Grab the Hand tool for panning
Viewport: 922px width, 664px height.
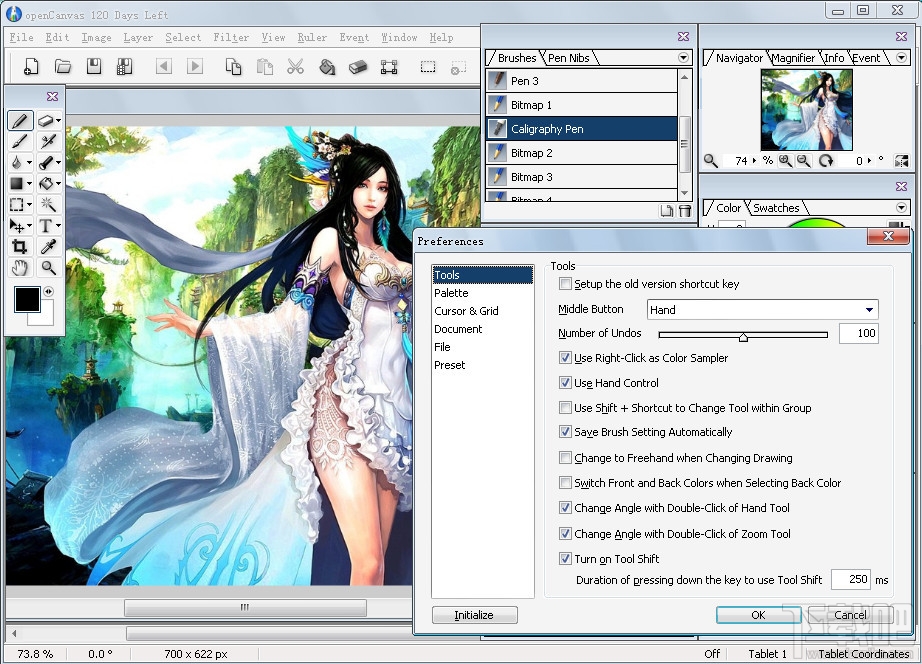(20, 268)
